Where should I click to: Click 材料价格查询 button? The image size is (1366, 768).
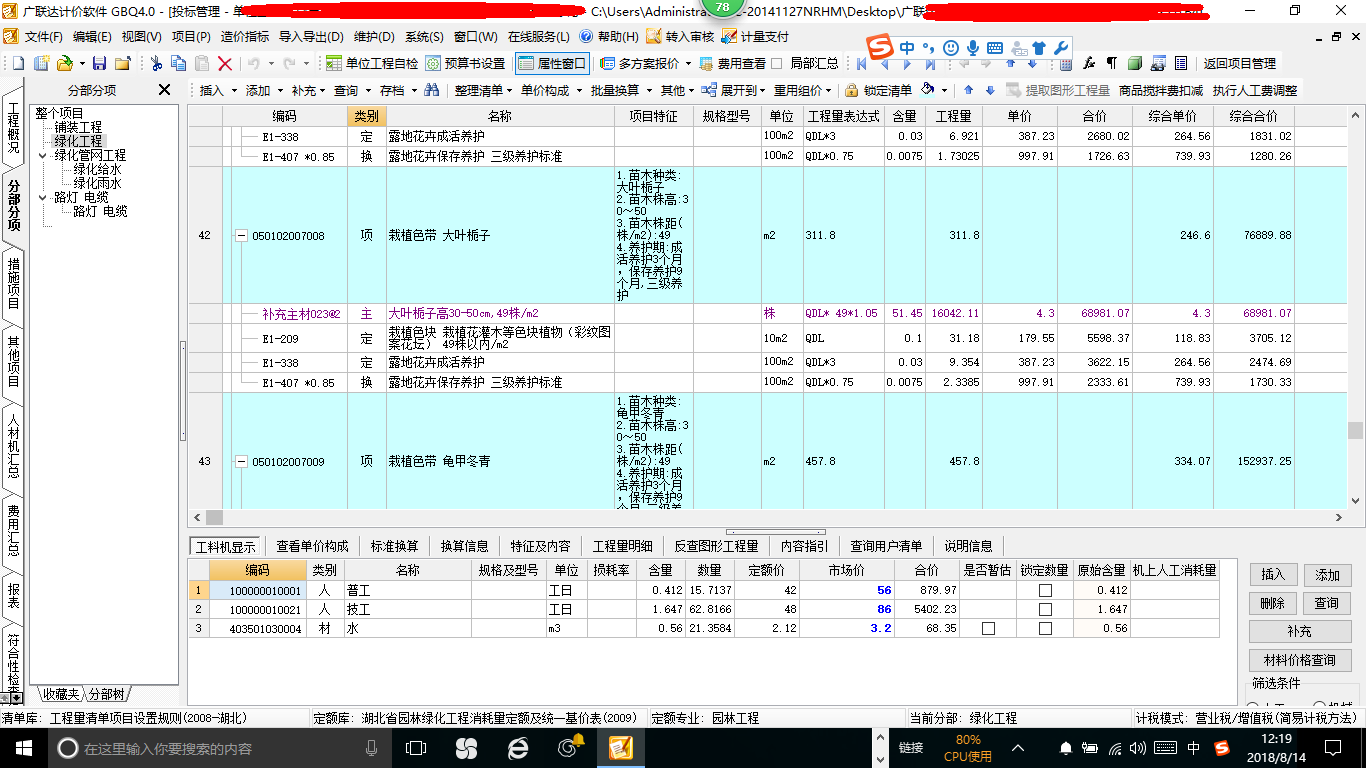[1300, 660]
